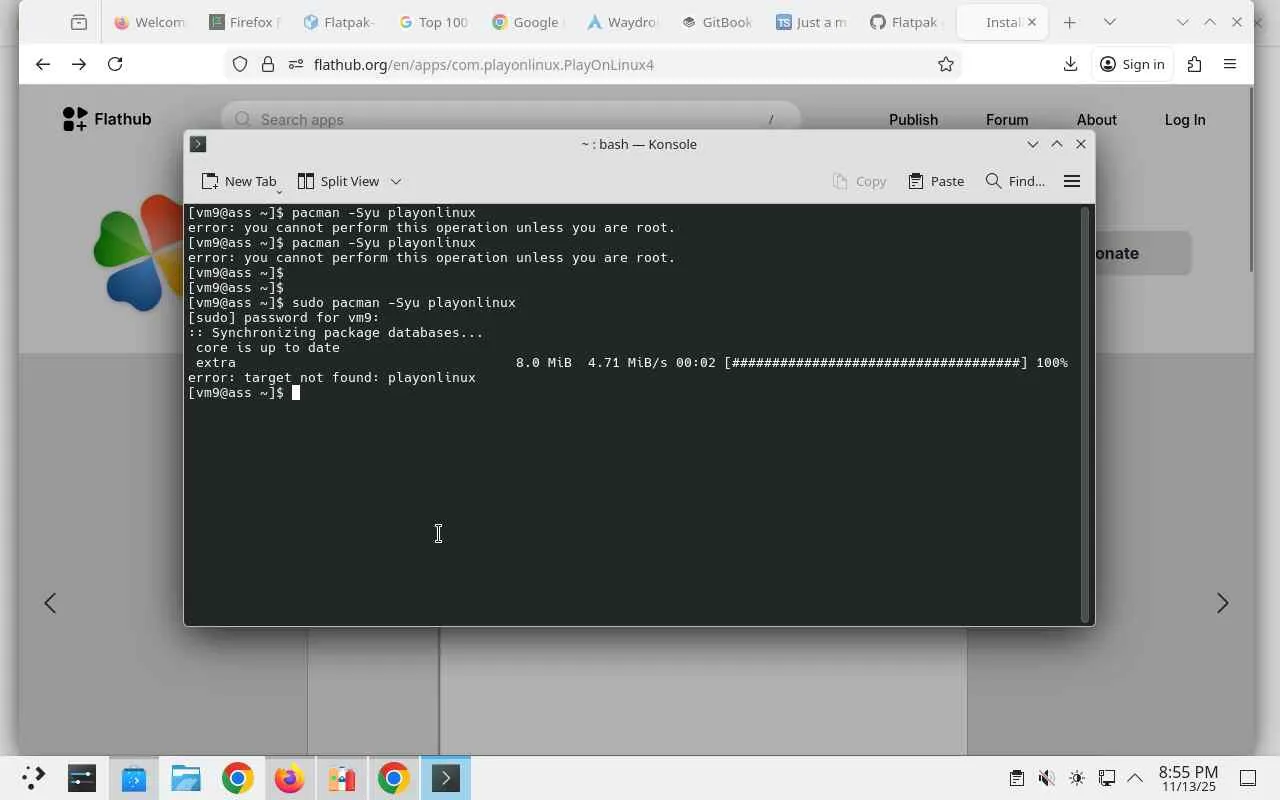Open Firefox extensions puzzle icon
Viewport: 1280px width, 800px height.
coord(1194,64)
